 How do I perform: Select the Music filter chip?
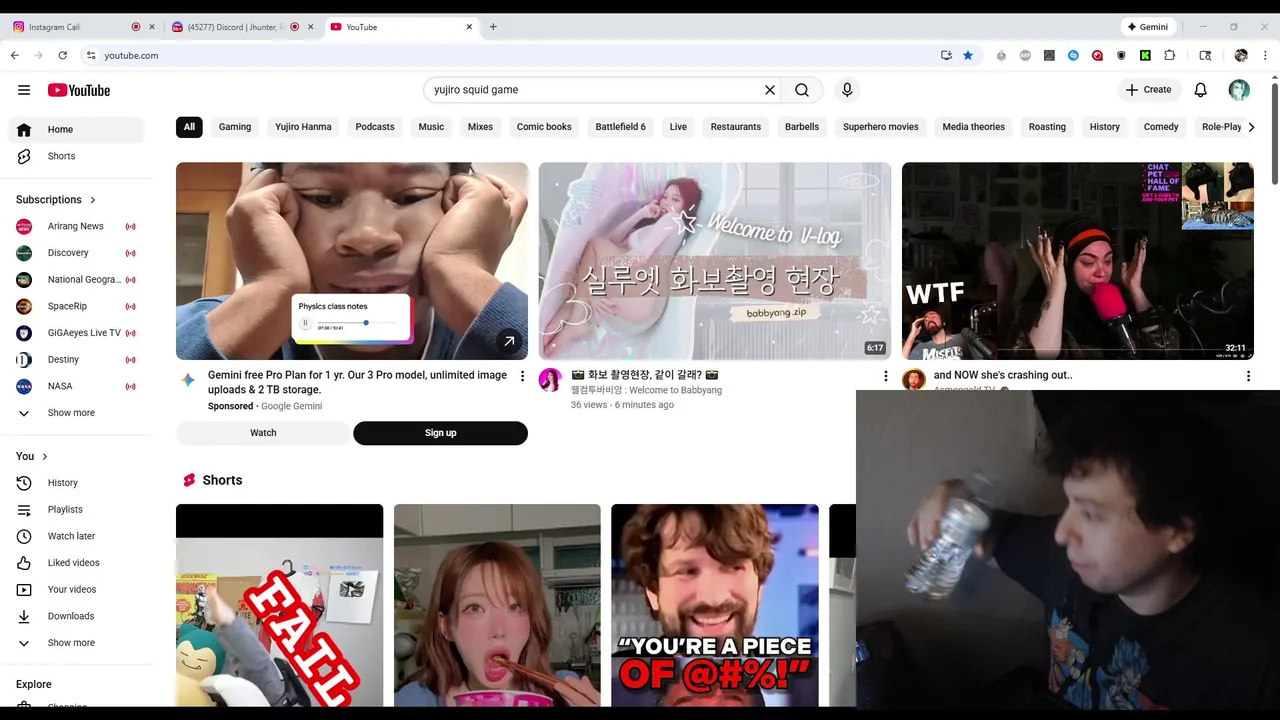431,127
